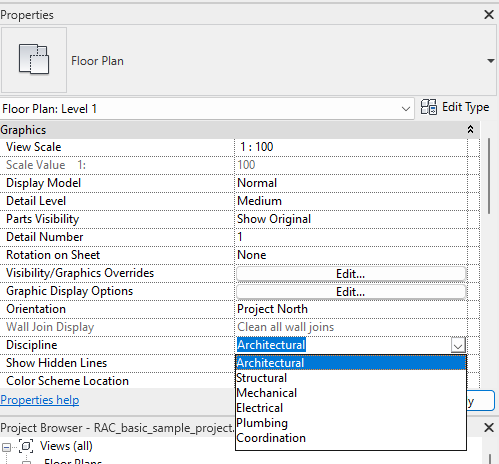Close the Properties palette
The height and width of the screenshot is (464, 499).
pyautogui.click(x=489, y=14)
